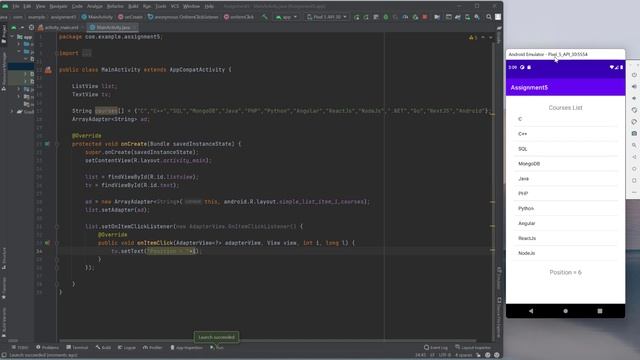Click the Rerun app icon in toolbar
Image resolution: width=640 pixels, height=360 pixels.
coord(357,17)
